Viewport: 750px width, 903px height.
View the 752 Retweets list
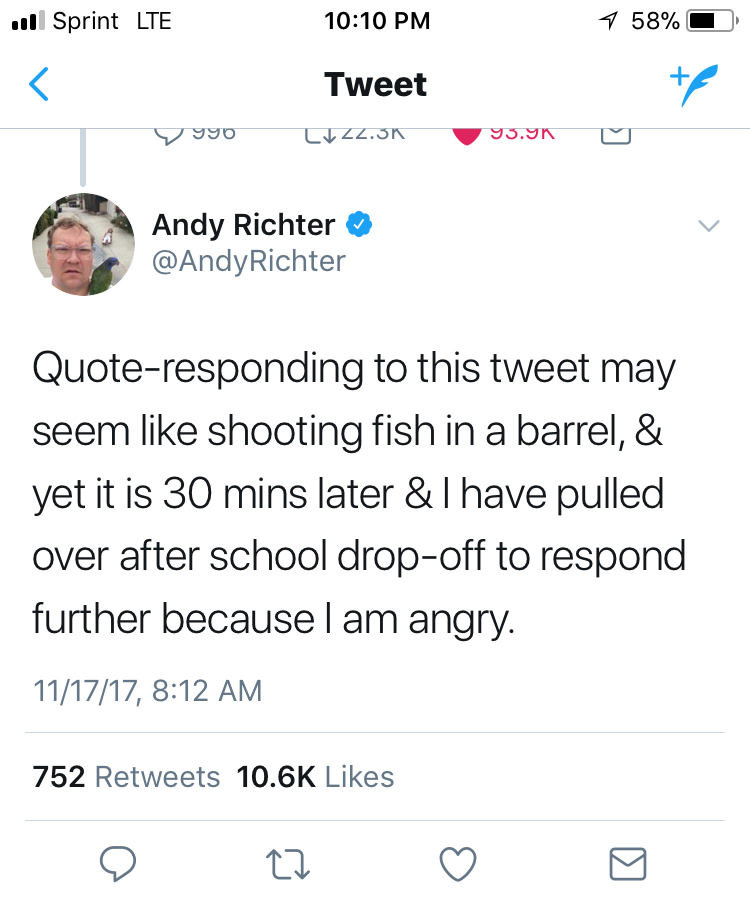(126, 777)
